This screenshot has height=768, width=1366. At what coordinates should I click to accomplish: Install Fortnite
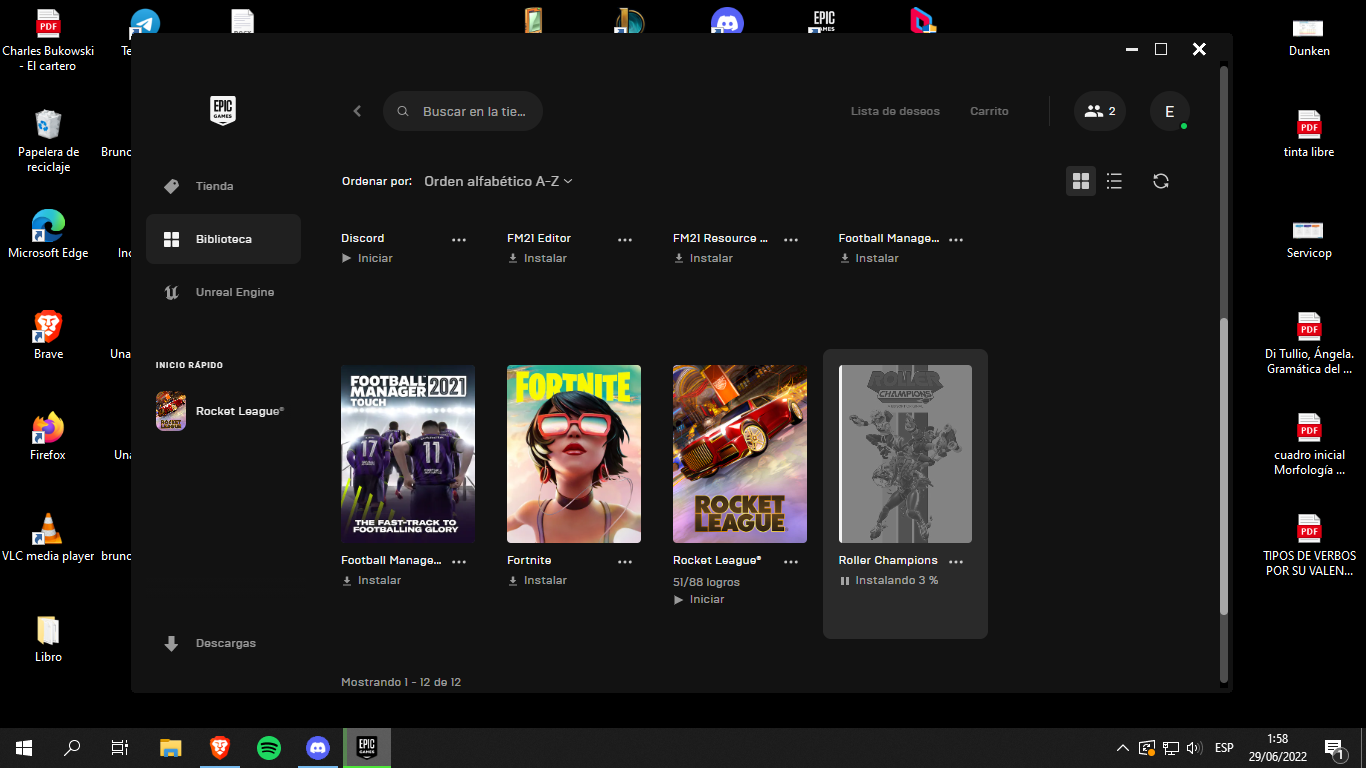click(537, 580)
